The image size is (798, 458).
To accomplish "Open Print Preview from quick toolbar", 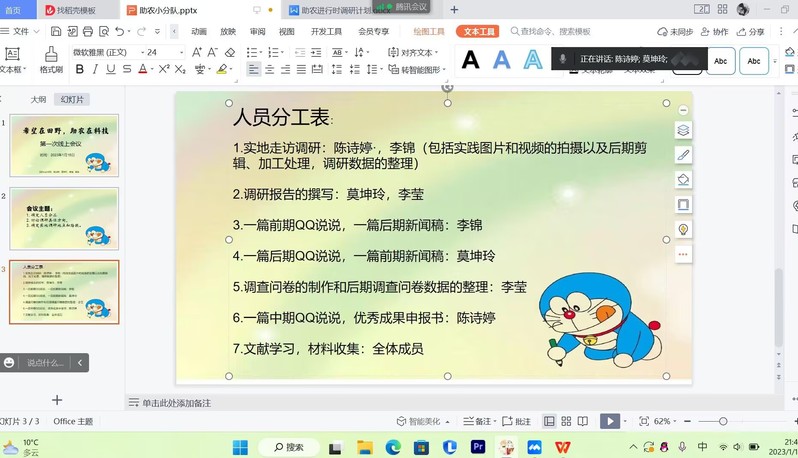I will 104,32.
